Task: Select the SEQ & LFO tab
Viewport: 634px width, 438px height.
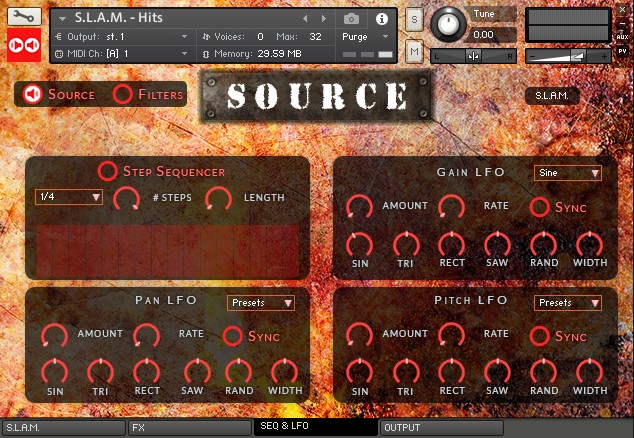Action: [x=316, y=427]
